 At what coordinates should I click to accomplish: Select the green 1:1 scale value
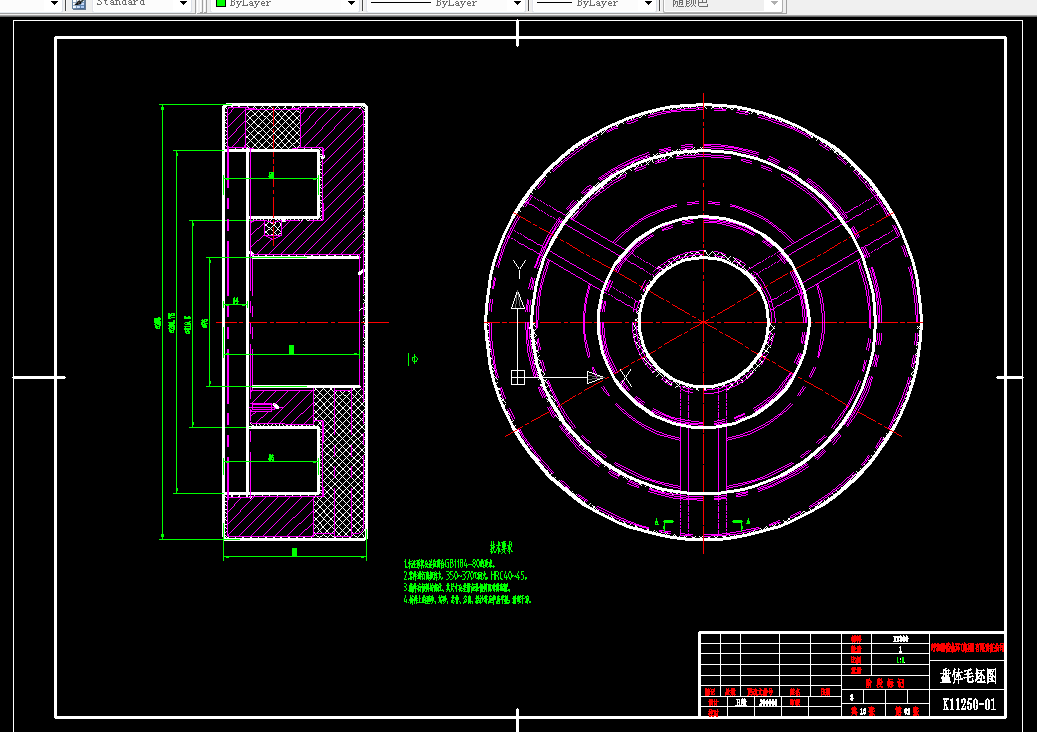tap(901, 660)
